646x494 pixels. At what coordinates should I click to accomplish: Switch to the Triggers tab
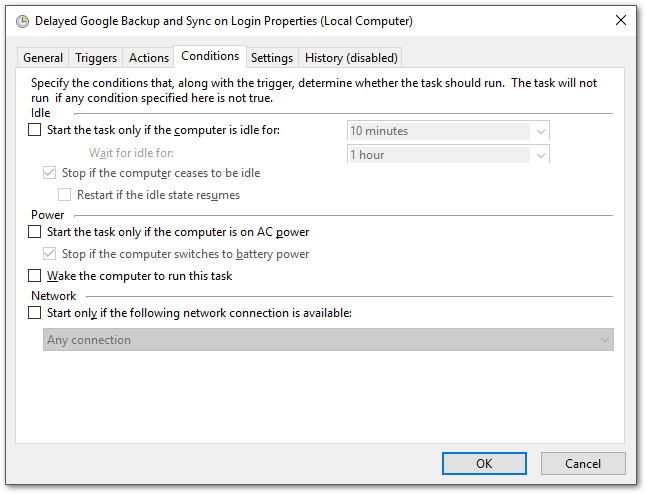pyautogui.click(x=96, y=58)
